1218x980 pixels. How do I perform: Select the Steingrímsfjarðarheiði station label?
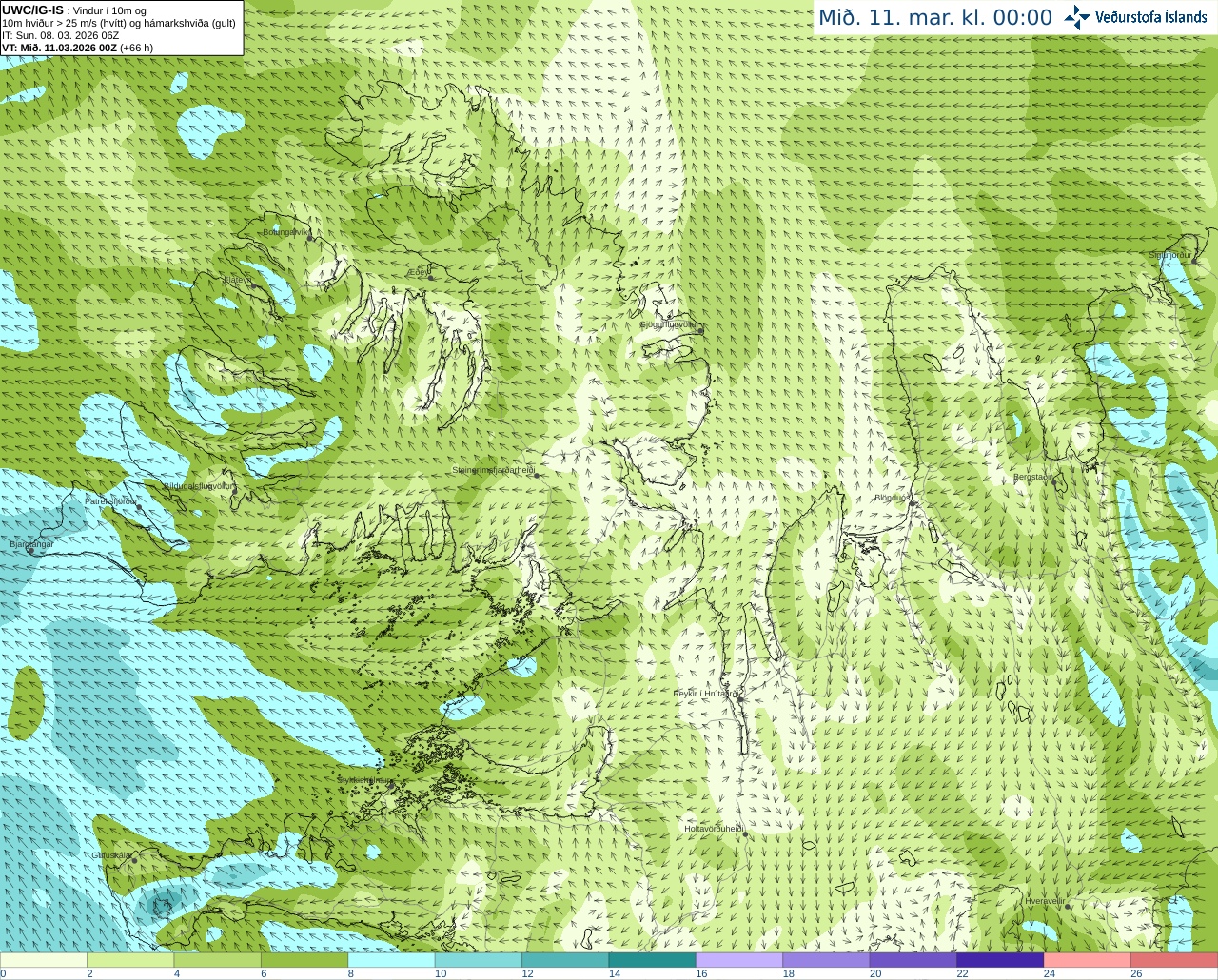coord(492,470)
